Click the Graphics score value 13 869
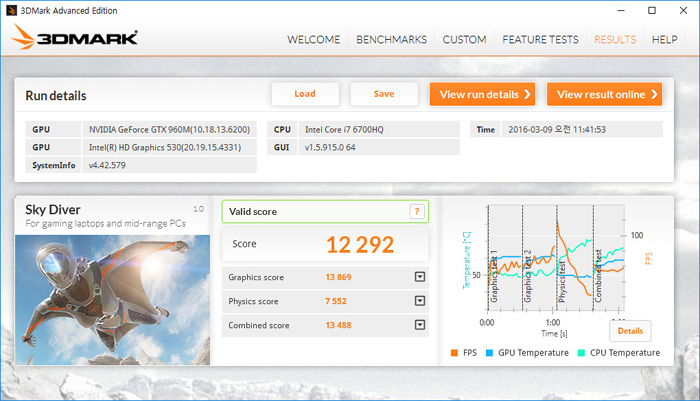 coord(338,277)
